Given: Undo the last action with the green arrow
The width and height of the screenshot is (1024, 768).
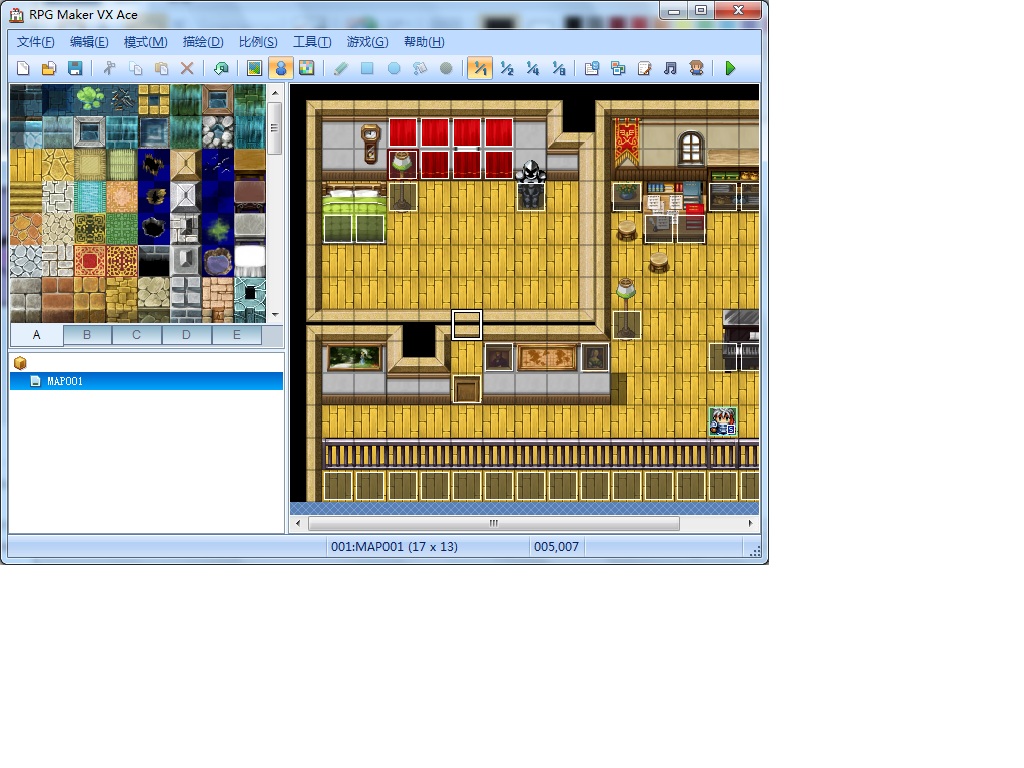Looking at the screenshot, I should click(221, 68).
